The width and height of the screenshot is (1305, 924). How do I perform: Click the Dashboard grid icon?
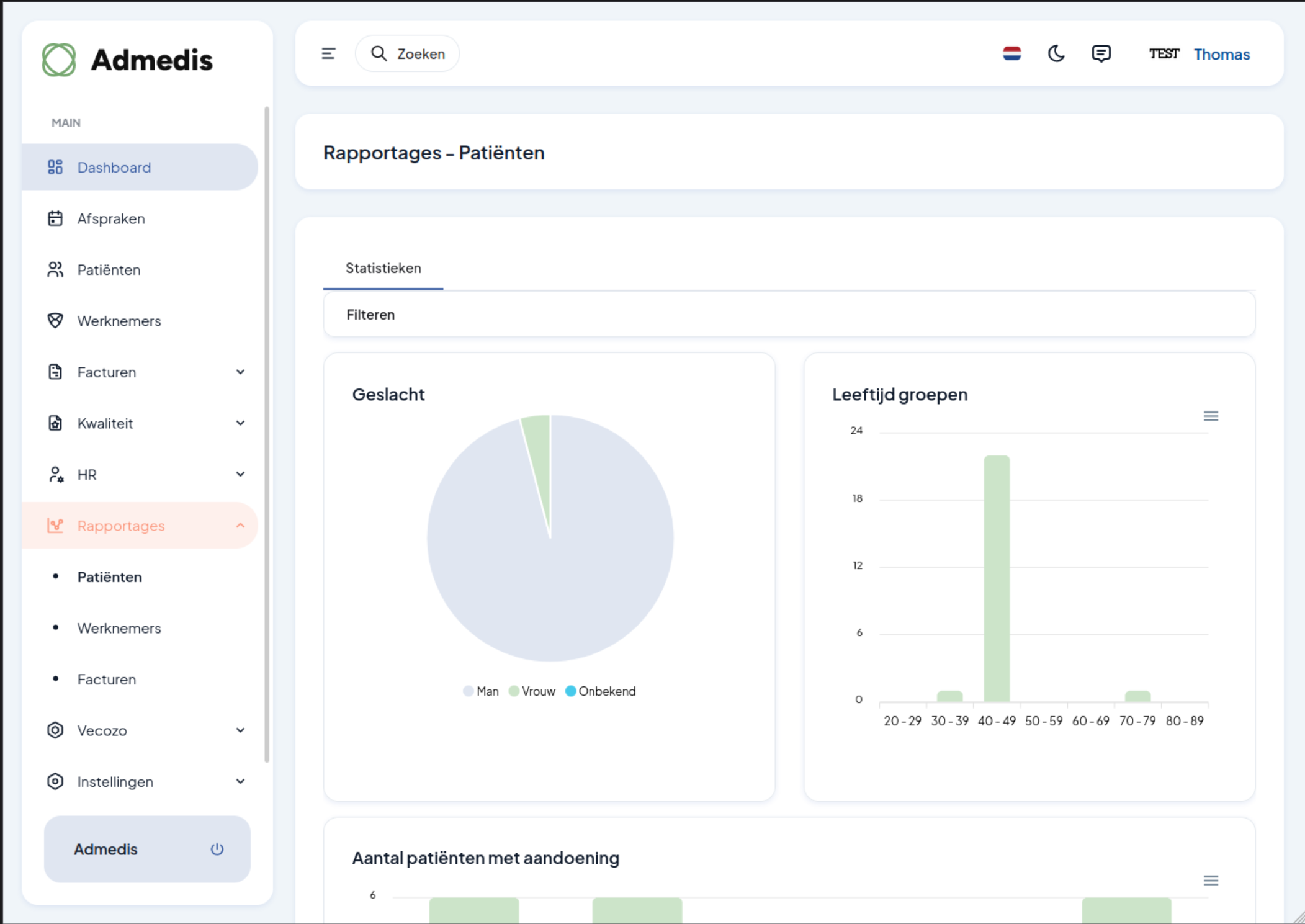(x=55, y=167)
